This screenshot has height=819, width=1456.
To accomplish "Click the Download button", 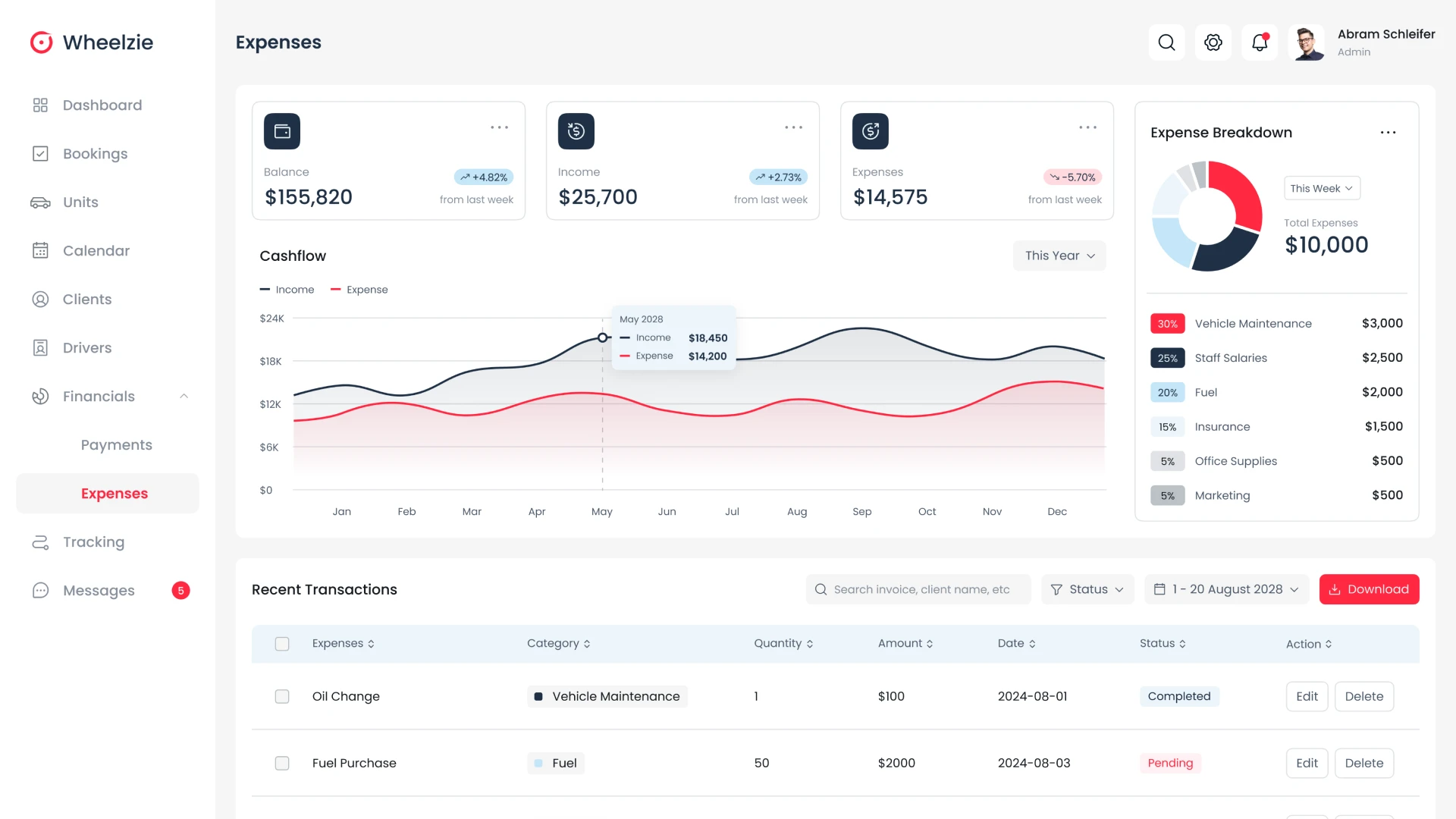I will point(1369,588).
